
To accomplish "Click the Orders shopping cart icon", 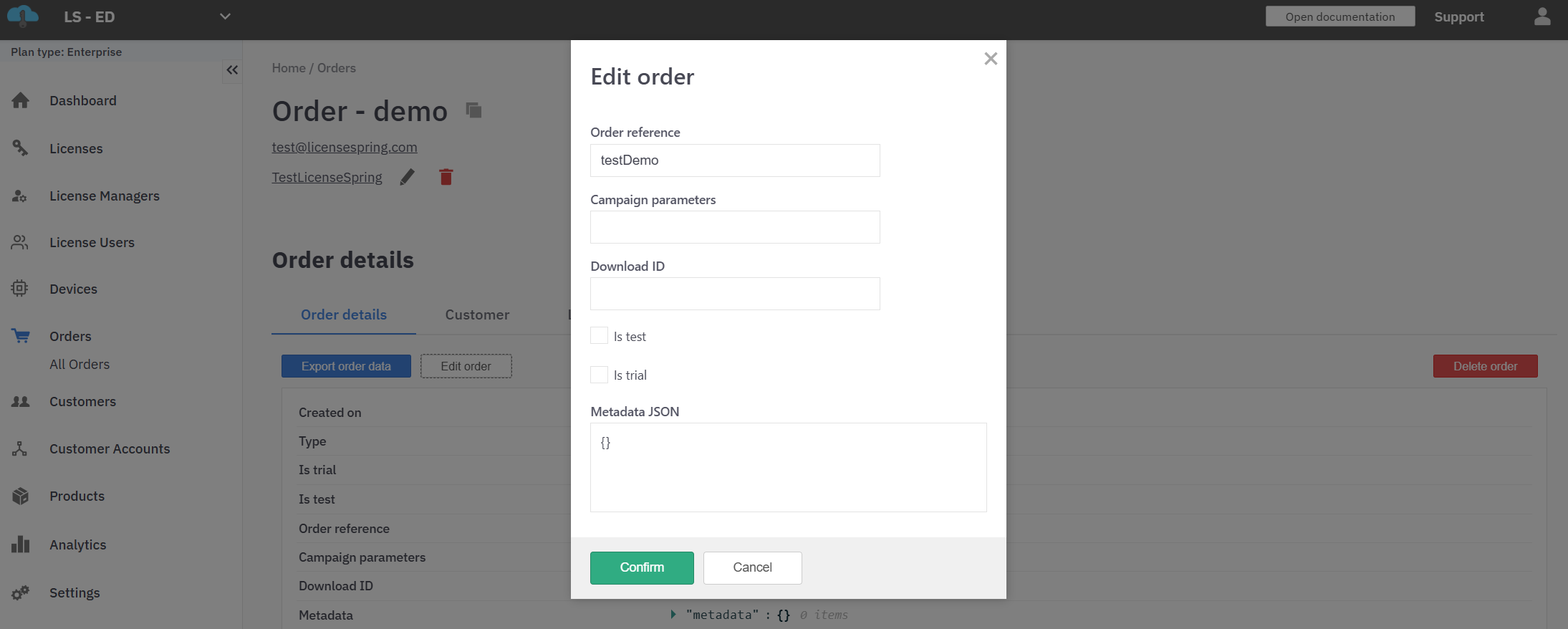I will 21,336.
